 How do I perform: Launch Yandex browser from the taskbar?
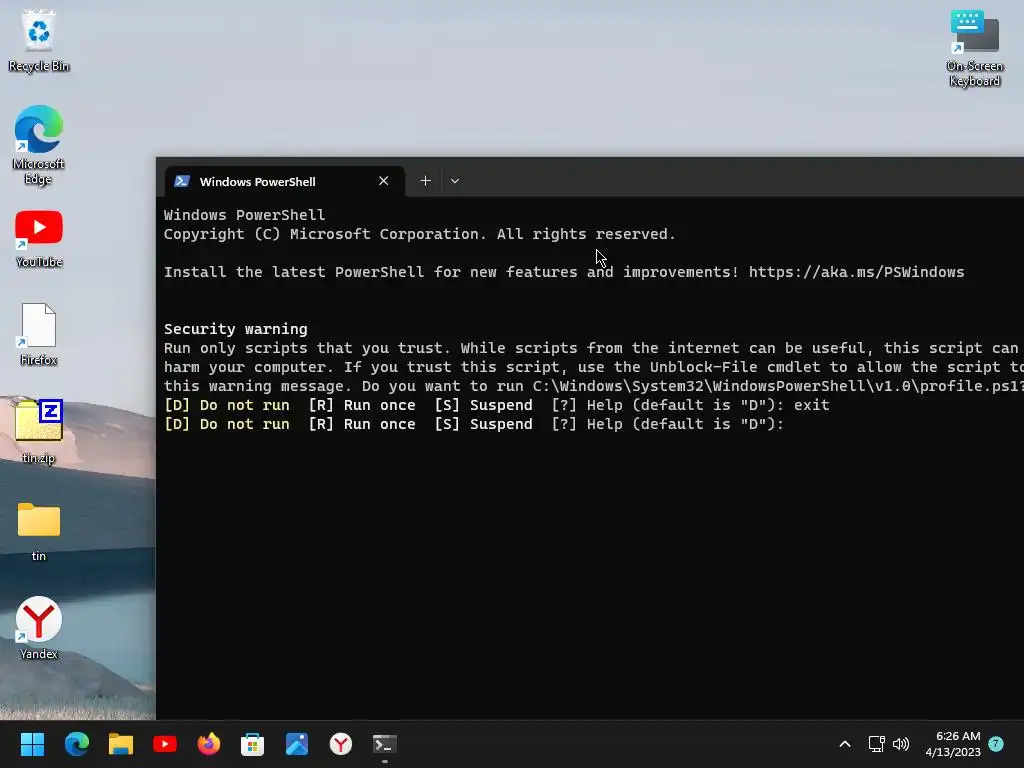341,744
